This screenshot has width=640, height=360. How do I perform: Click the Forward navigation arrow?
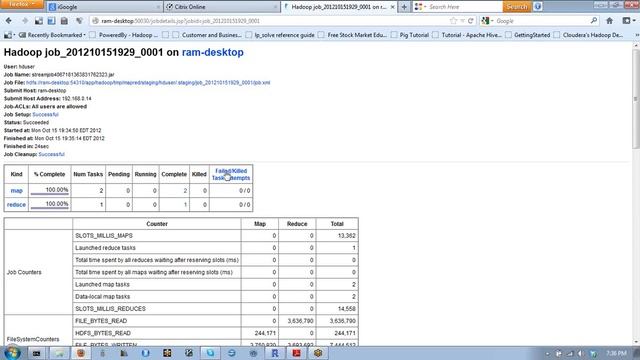(x=24, y=21)
